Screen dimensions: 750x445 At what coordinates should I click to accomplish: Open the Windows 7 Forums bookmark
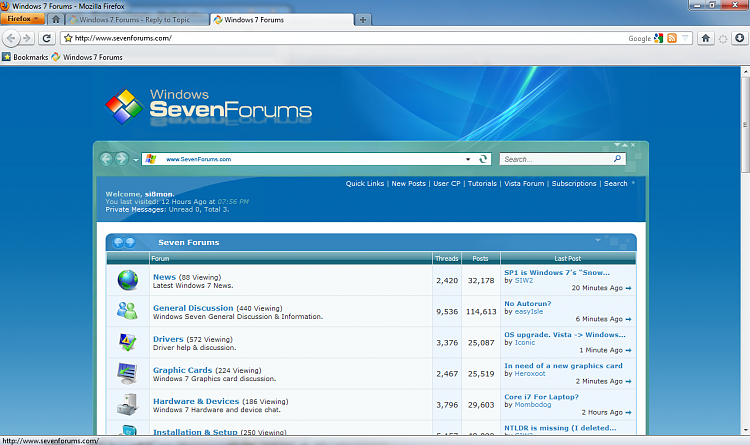pos(87,57)
